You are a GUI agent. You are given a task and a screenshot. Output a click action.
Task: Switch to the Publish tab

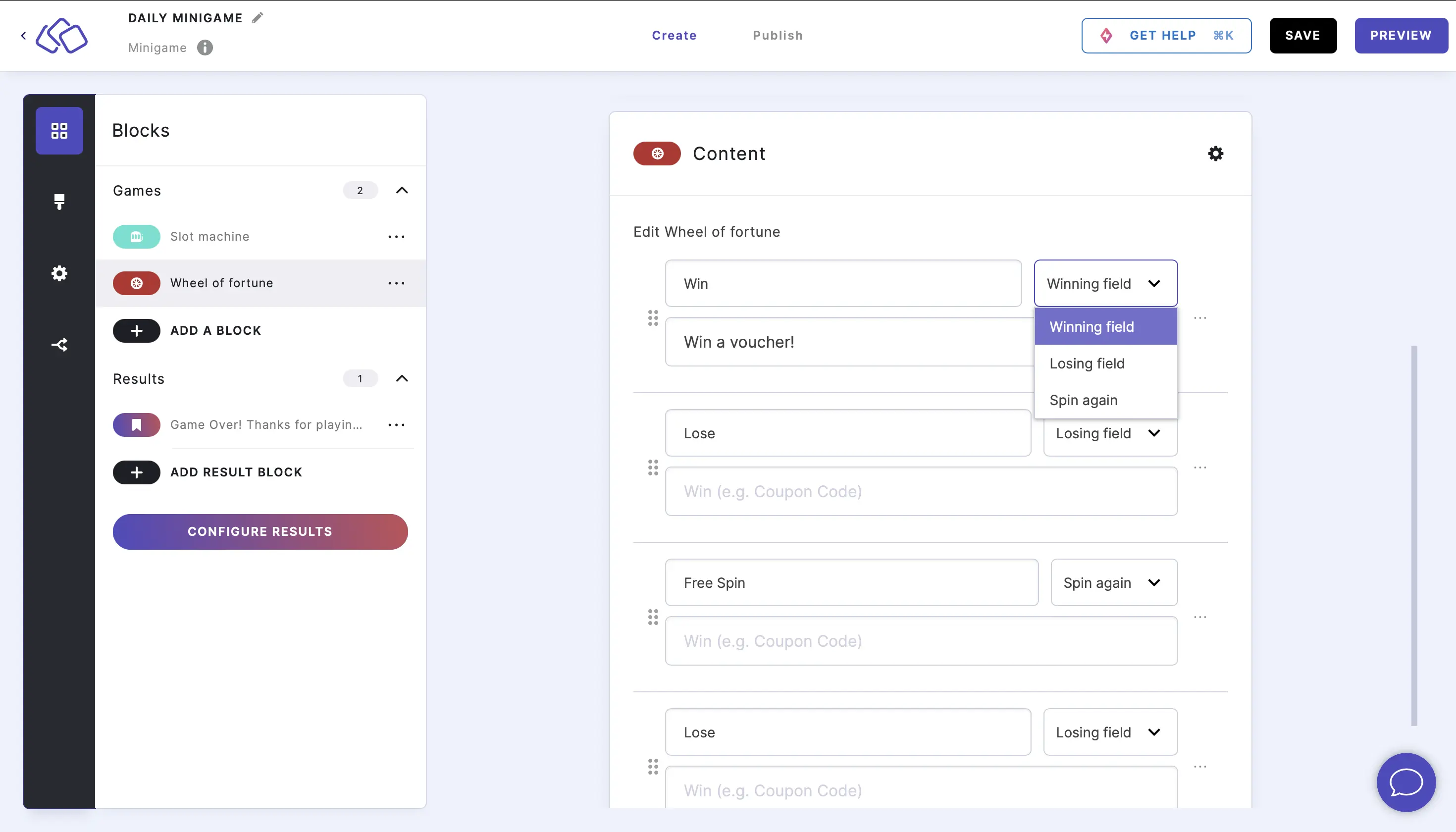point(778,35)
